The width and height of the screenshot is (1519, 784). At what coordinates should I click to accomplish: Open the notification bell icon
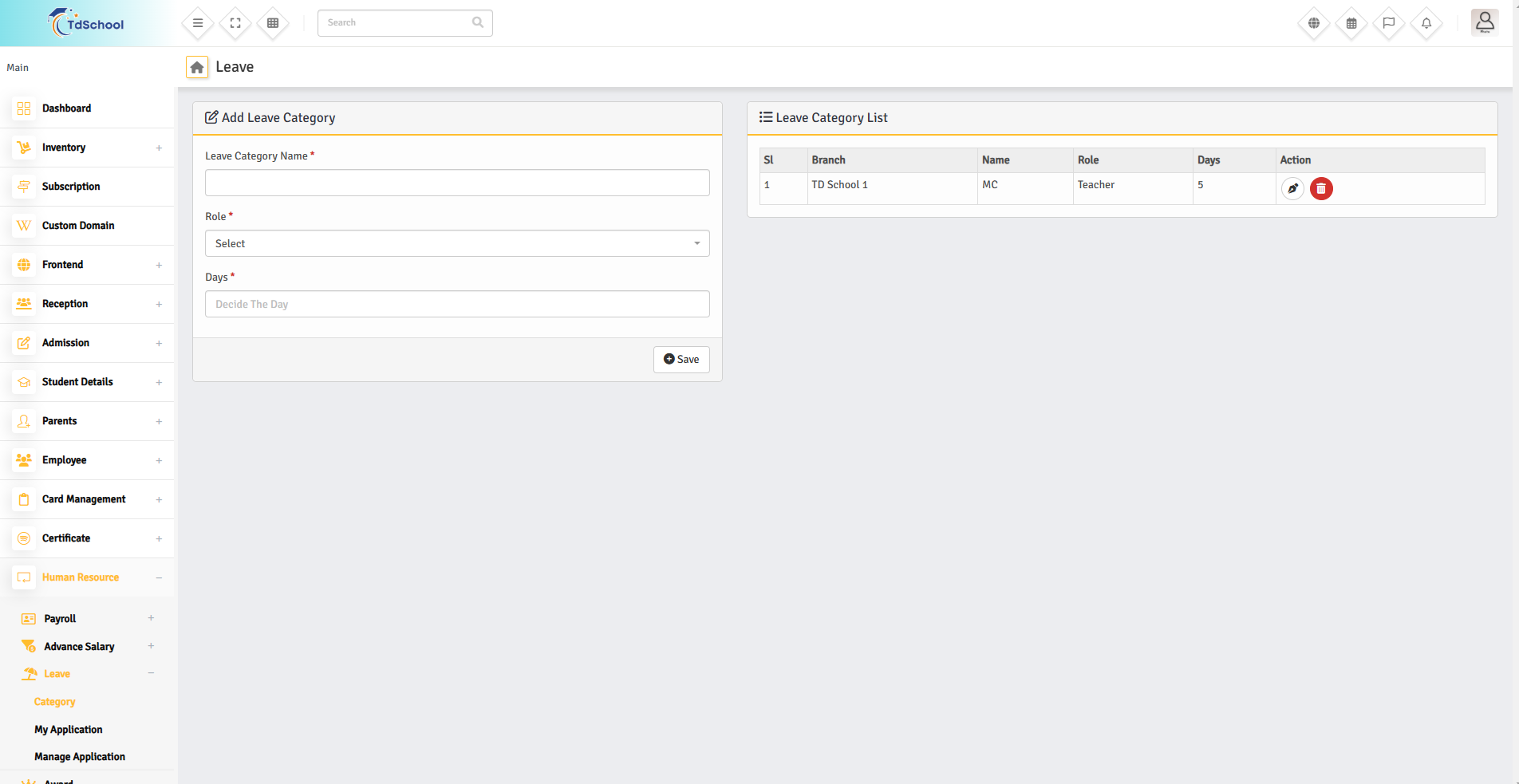(x=1426, y=23)
